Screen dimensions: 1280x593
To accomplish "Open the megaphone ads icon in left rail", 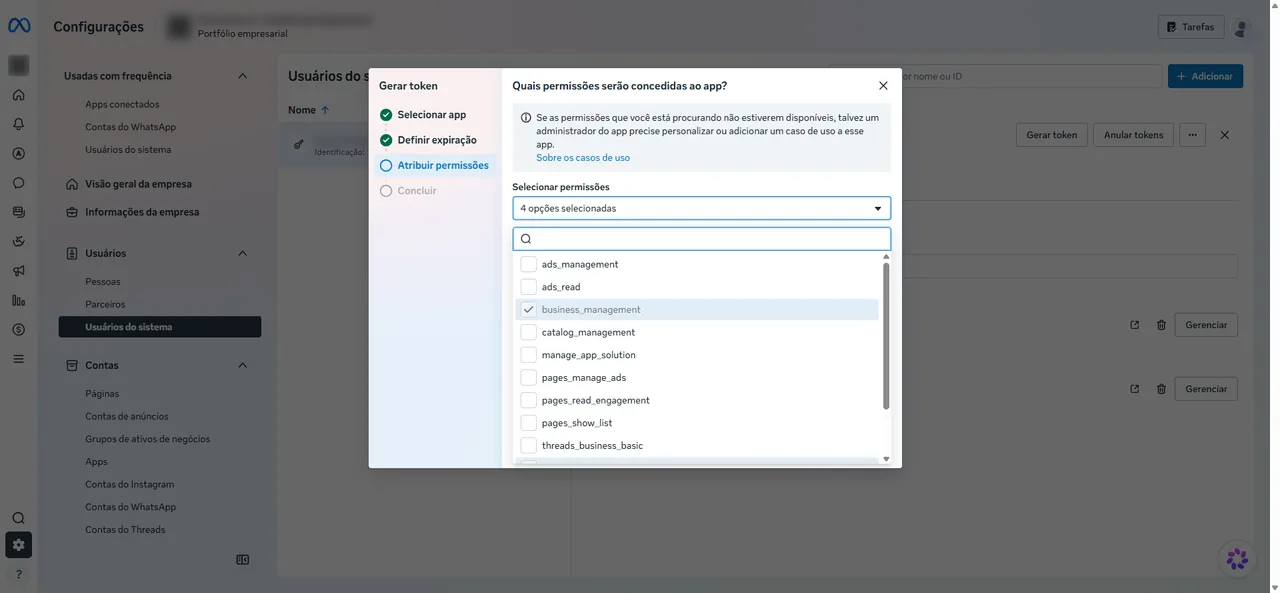I will pyautogui.click(x=18, y=270).
